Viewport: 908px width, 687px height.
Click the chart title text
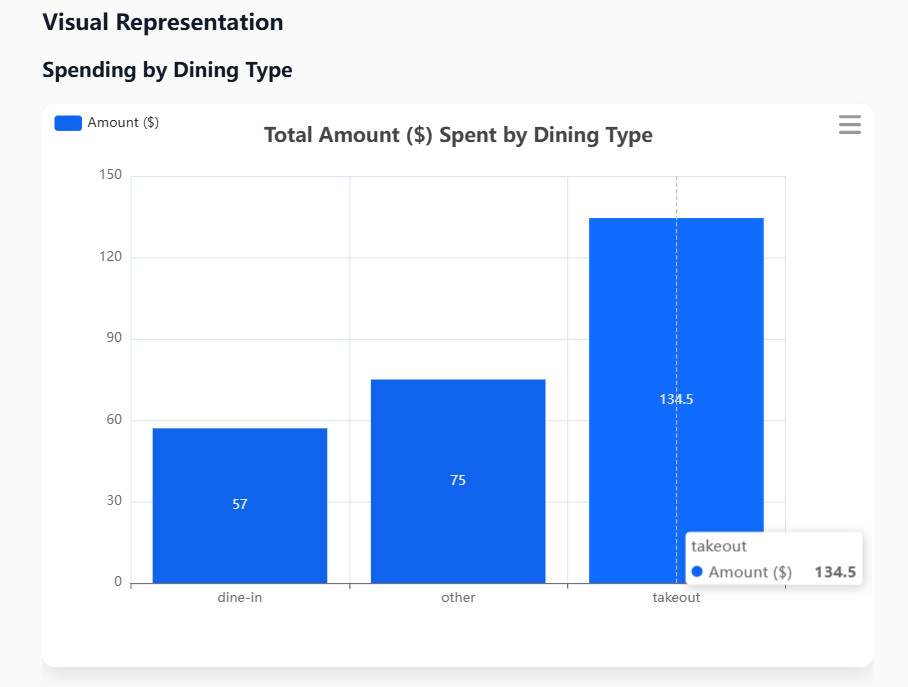click(x=458, y=135)
